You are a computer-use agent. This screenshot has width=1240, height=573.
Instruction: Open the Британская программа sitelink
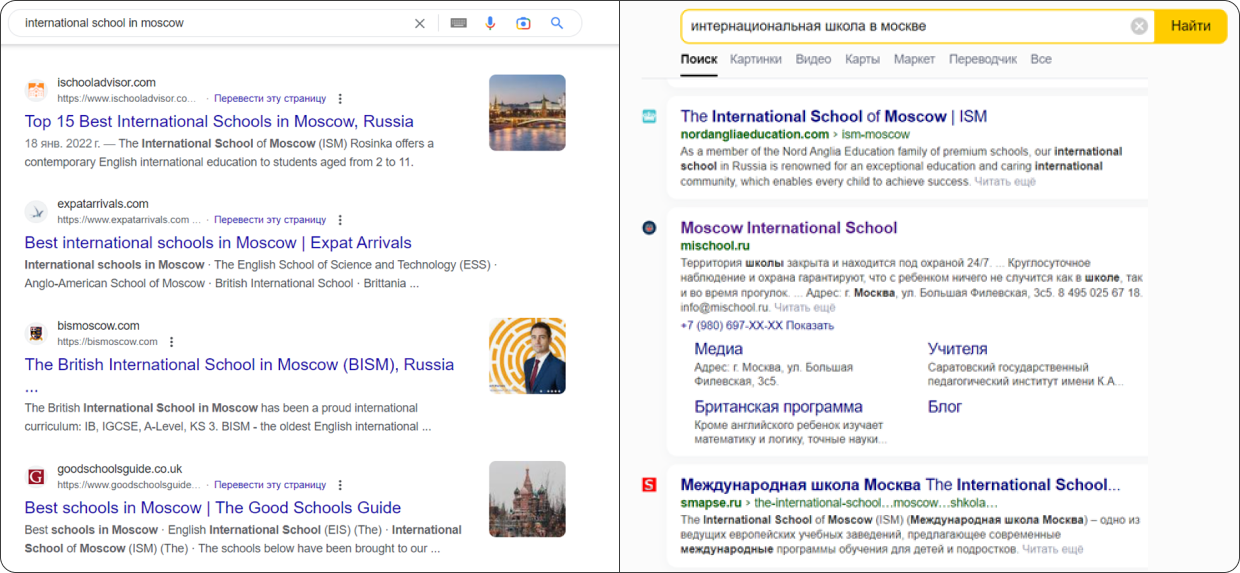[x=779, y=407]
